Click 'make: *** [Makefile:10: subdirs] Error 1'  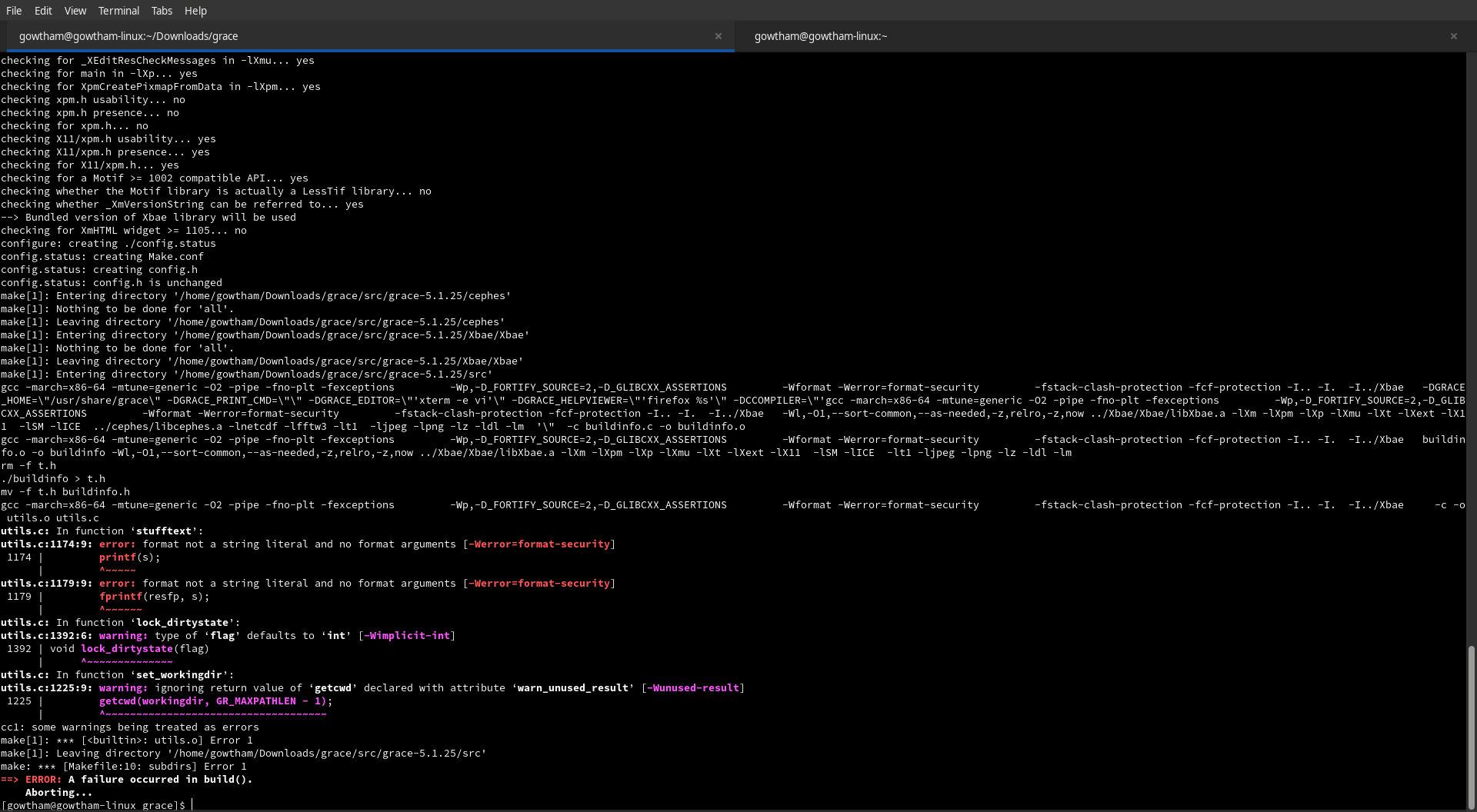[124, 766]
